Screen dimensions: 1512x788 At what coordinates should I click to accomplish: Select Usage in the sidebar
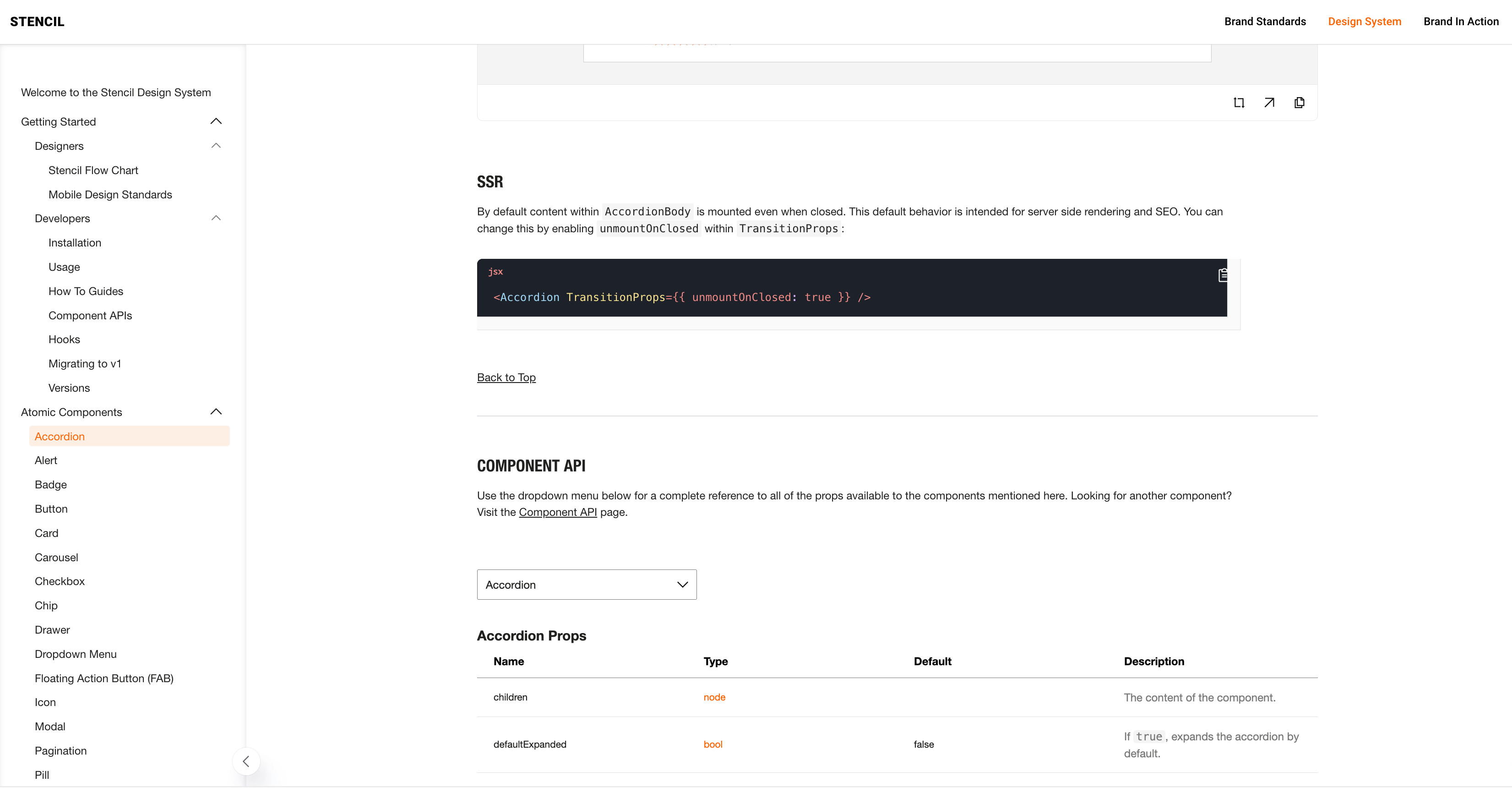tap(64, 267)
